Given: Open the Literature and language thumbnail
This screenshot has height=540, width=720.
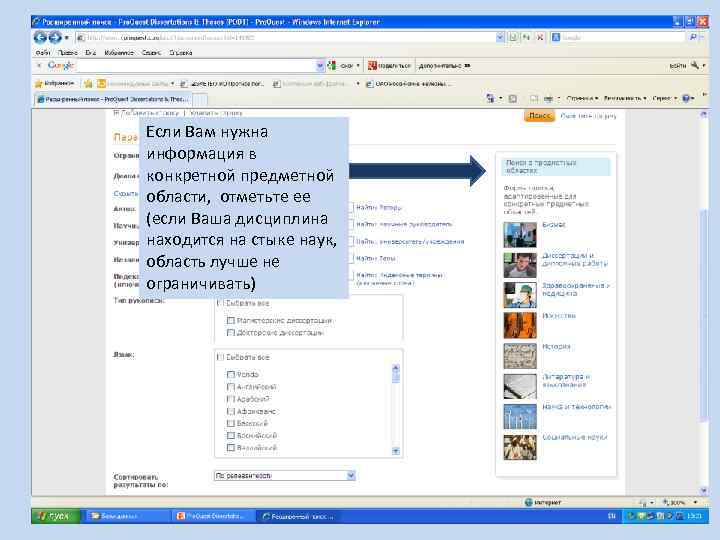Looking at the screenshot, I should coord(520,386).
